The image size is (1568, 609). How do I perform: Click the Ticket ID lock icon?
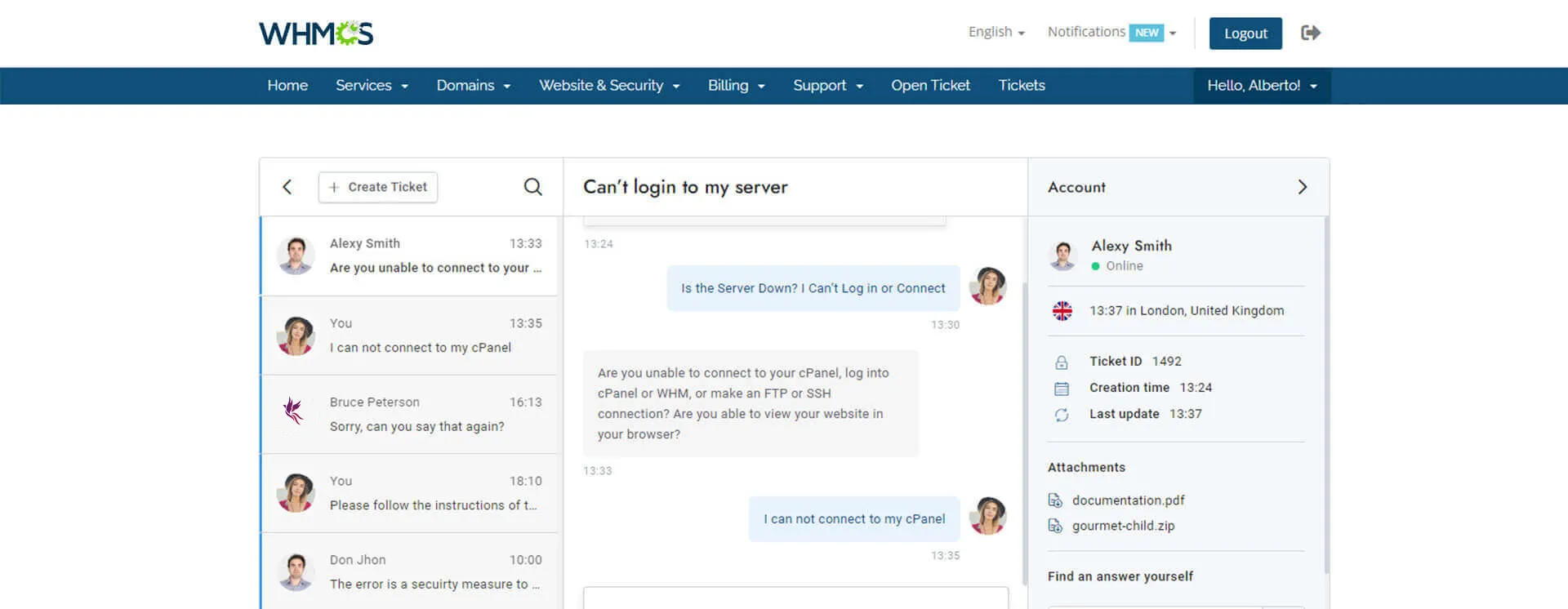coord(1062,362)
